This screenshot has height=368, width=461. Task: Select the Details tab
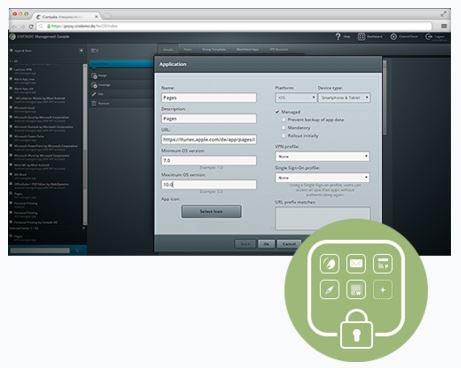tap(168, 49)
